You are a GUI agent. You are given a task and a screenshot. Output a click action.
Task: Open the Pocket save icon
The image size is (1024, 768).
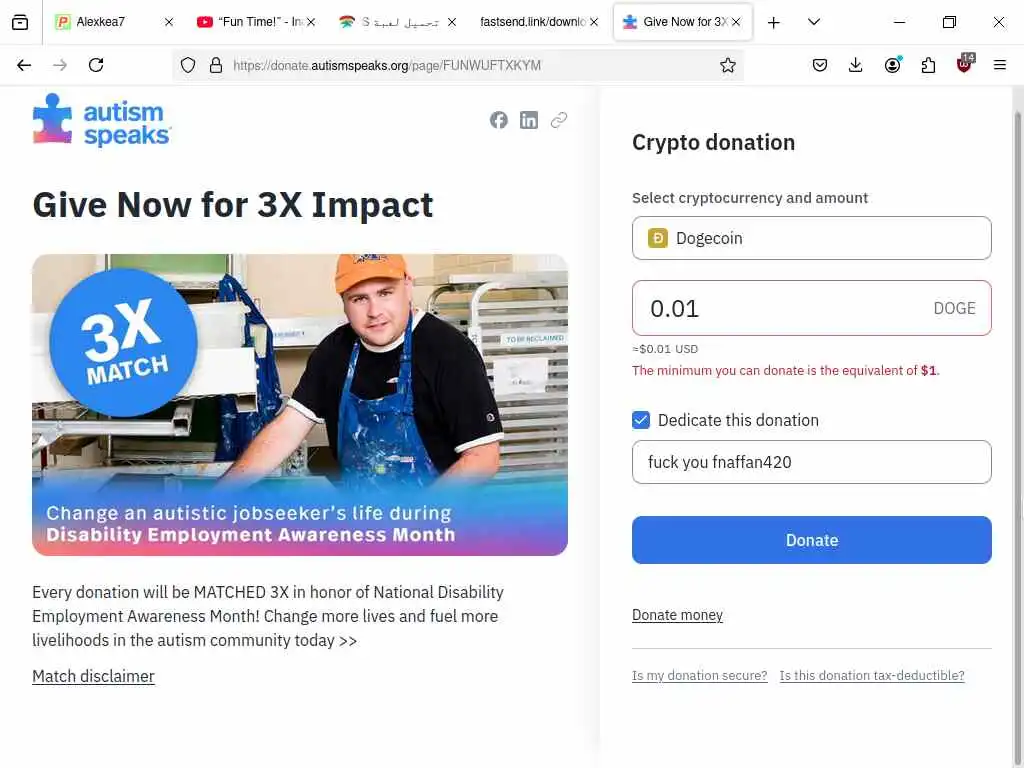(820, 65)
